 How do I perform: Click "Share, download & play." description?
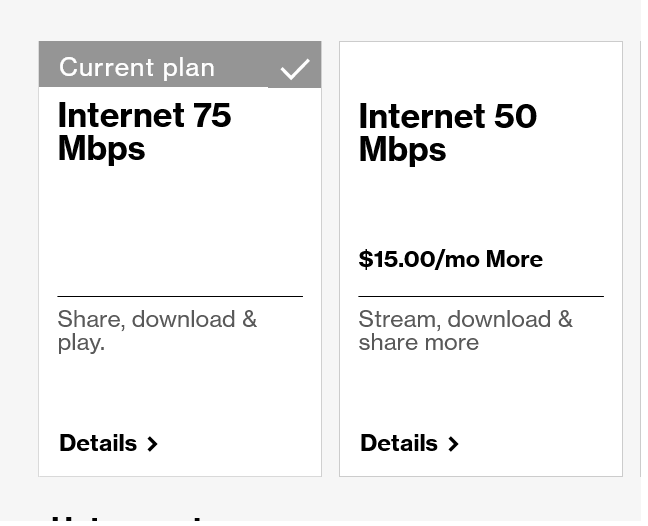tap(157, 330)
